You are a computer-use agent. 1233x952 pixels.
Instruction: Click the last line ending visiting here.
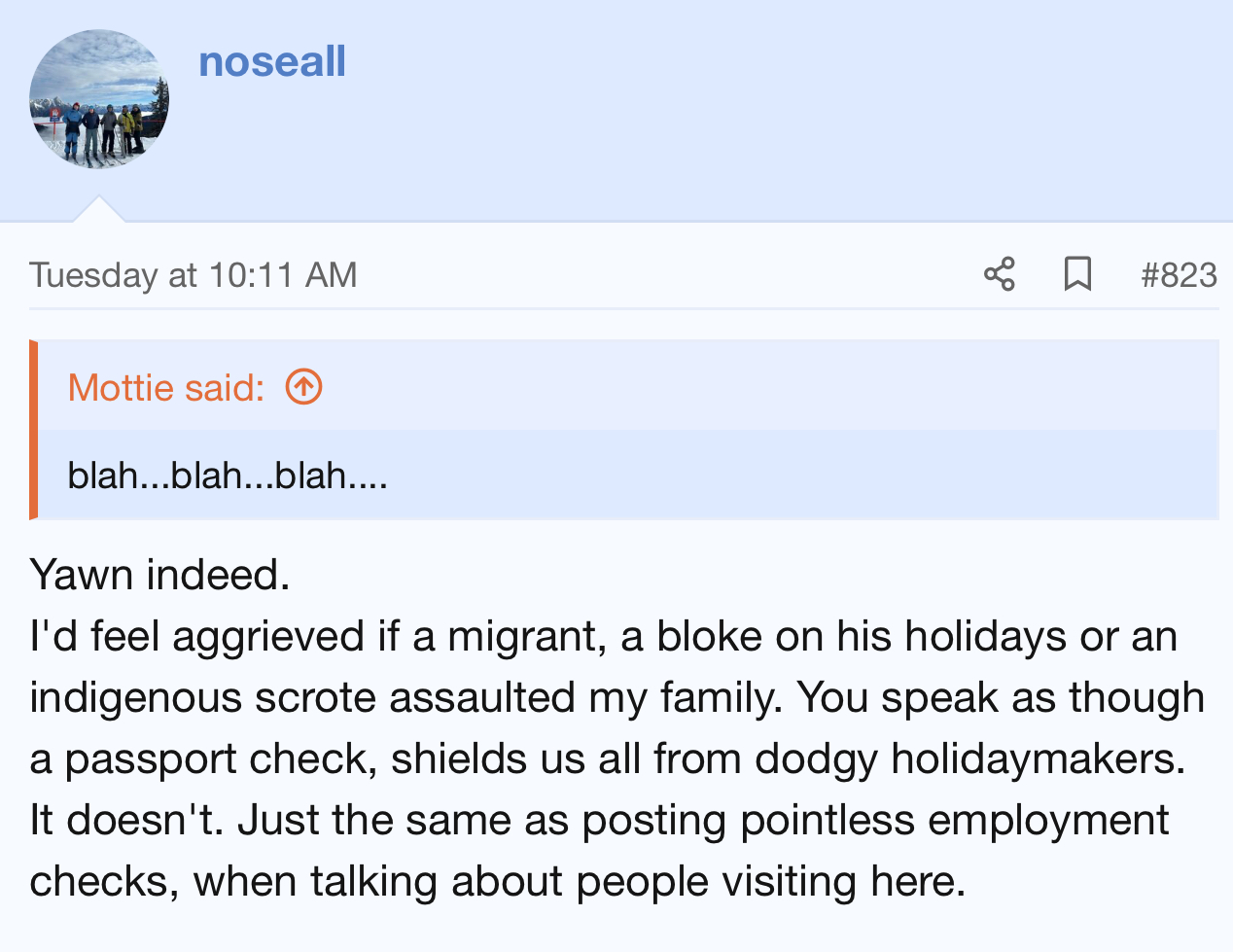(x=497, y=882)
